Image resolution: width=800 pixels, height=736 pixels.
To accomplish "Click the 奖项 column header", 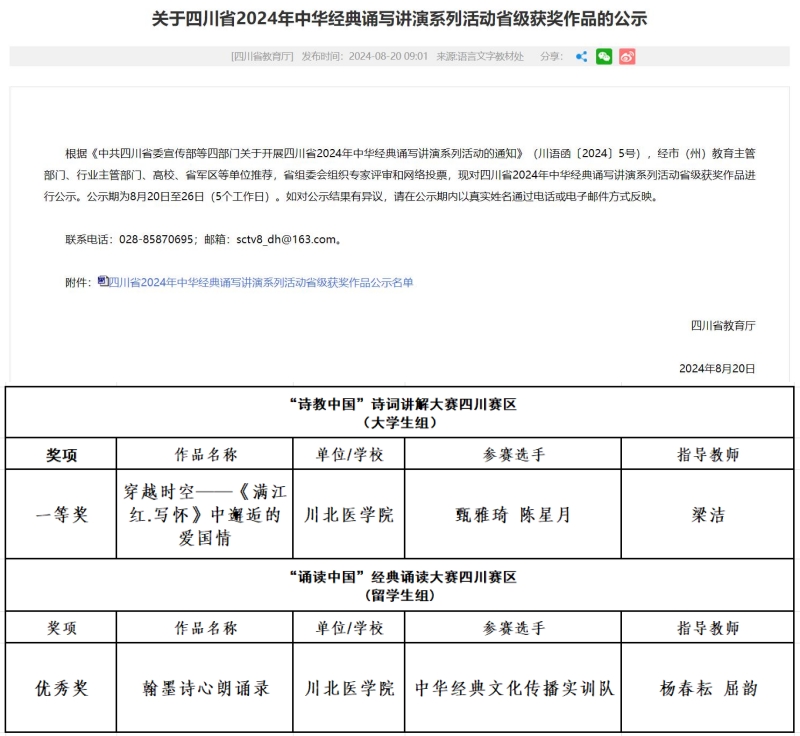I will click(60, 451).
